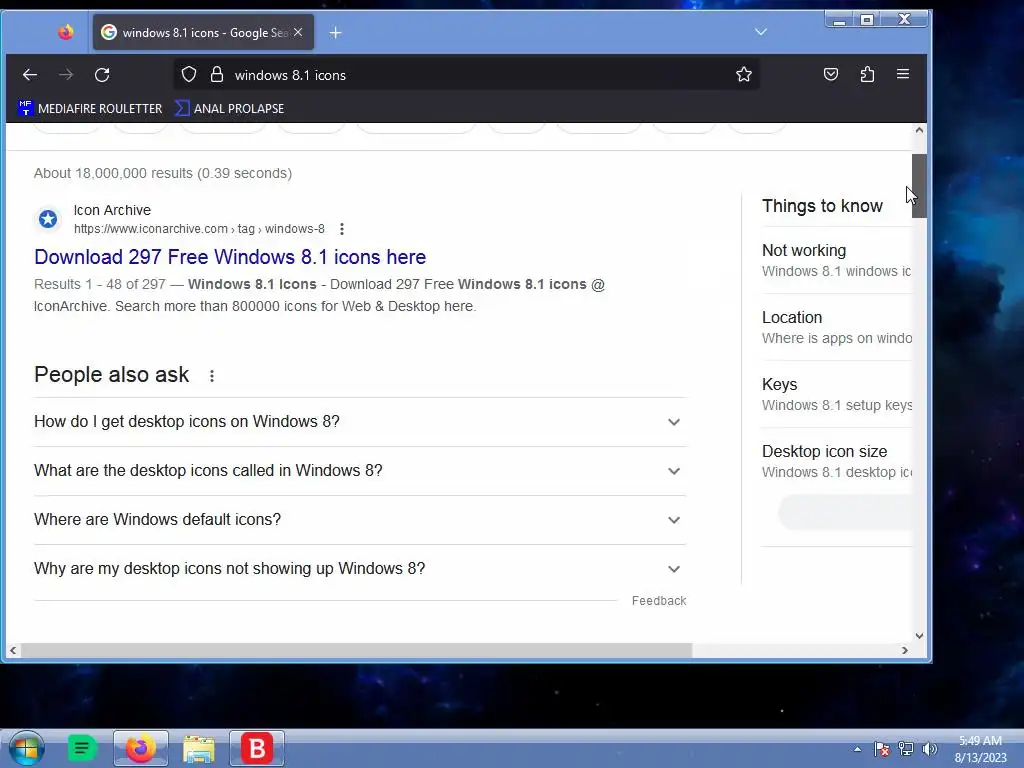The height and width of the screenshot is (768, 1024).
Task: Open People also ask options menu
Action: [212, 376]
